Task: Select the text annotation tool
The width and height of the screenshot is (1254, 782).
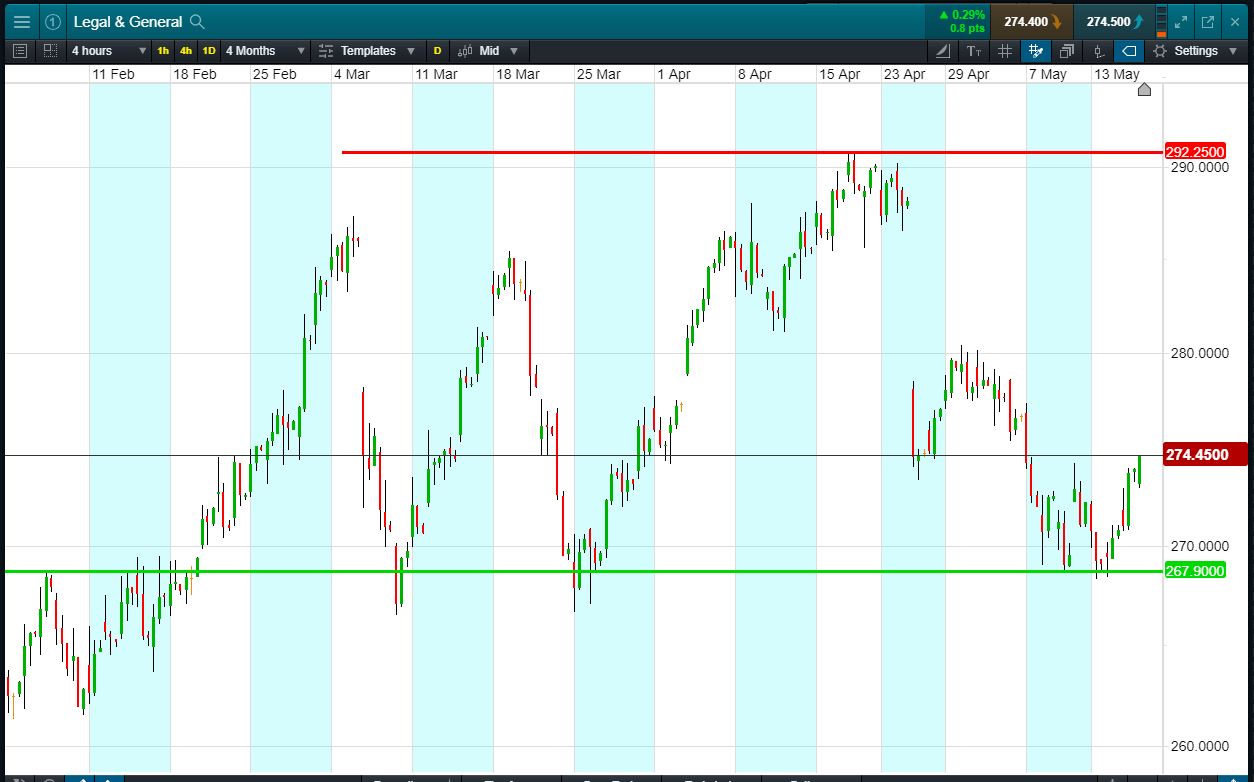Action: tap(974, 50)
